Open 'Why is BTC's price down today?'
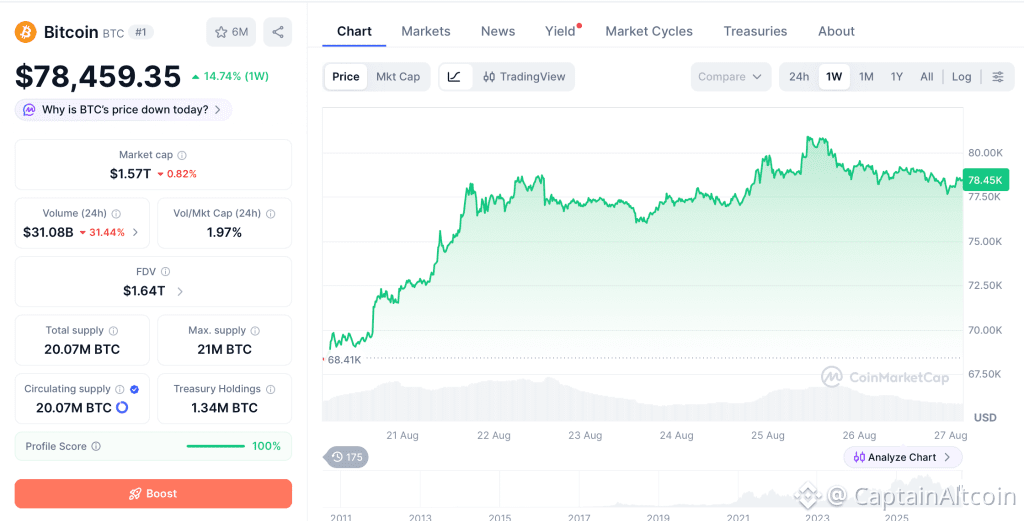Viewport: 1024px width, 521px height. click(x=123, y=110)
